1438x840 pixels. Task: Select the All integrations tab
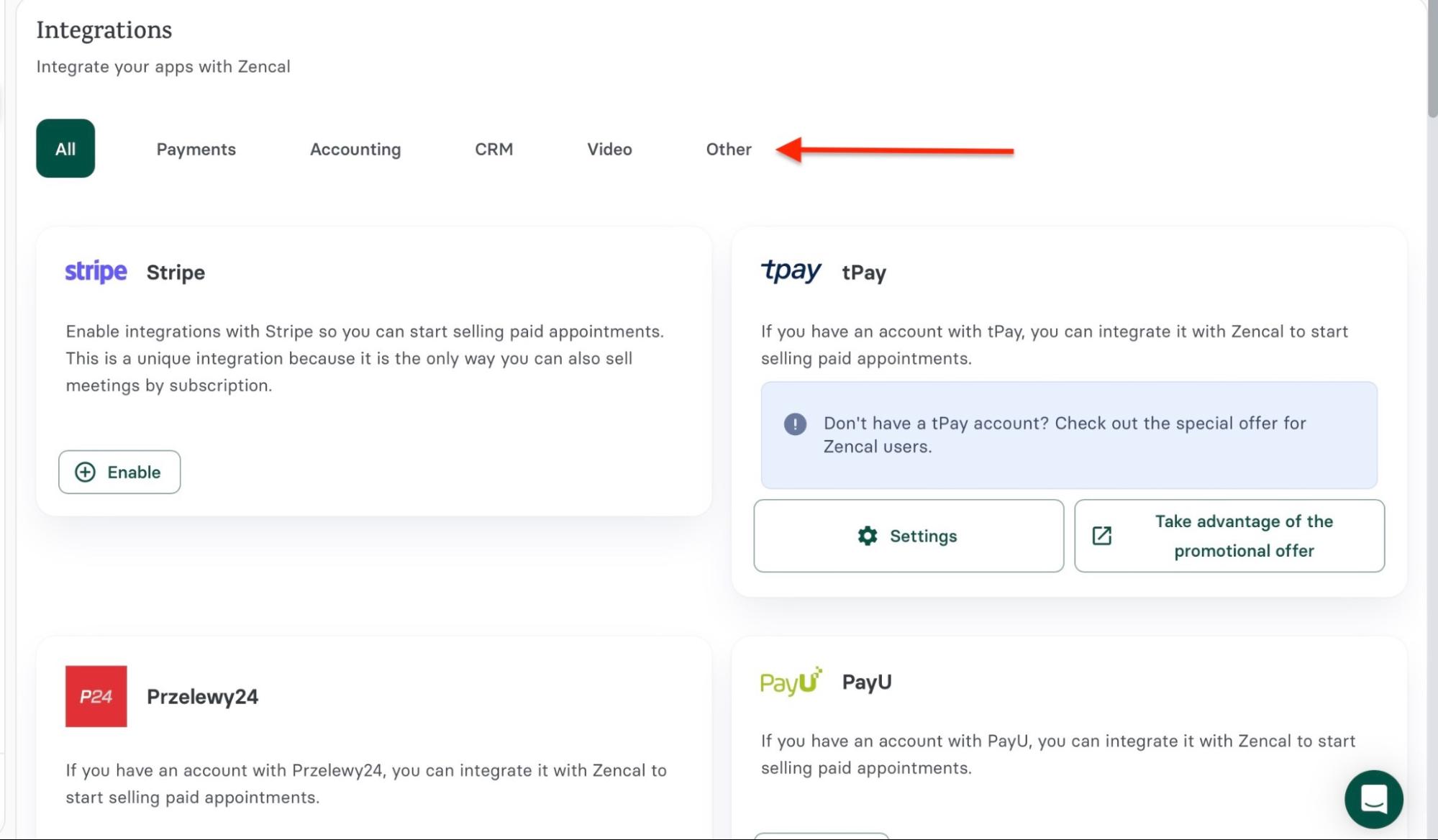pyautogui.click(x=65, y=148)
